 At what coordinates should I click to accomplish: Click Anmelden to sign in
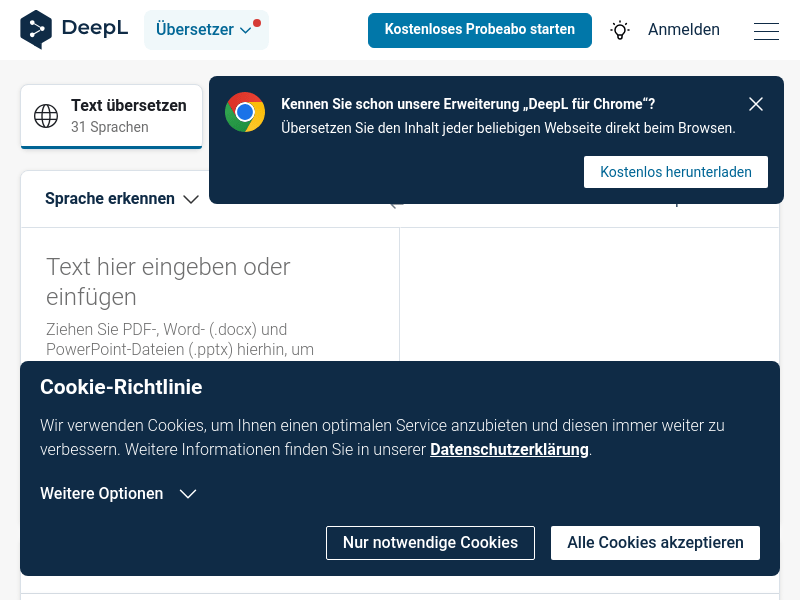(684, 30)
